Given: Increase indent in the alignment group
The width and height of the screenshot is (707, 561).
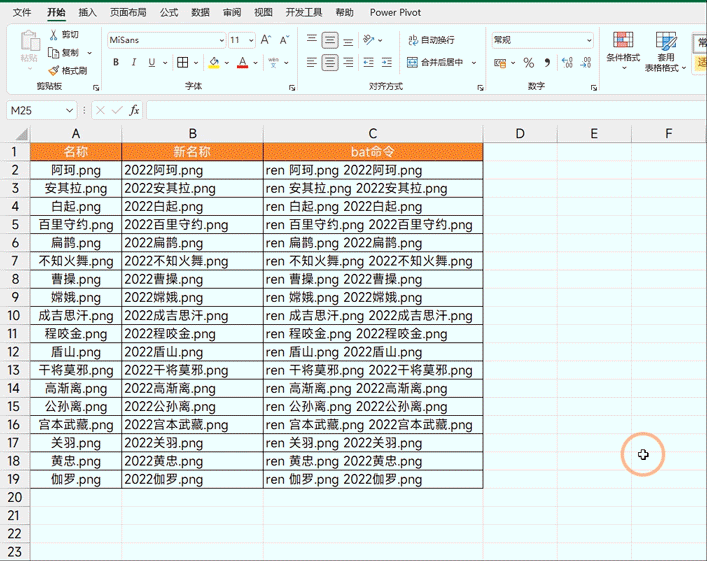Looking at the screenshot, I should click(x=387, y=62).
